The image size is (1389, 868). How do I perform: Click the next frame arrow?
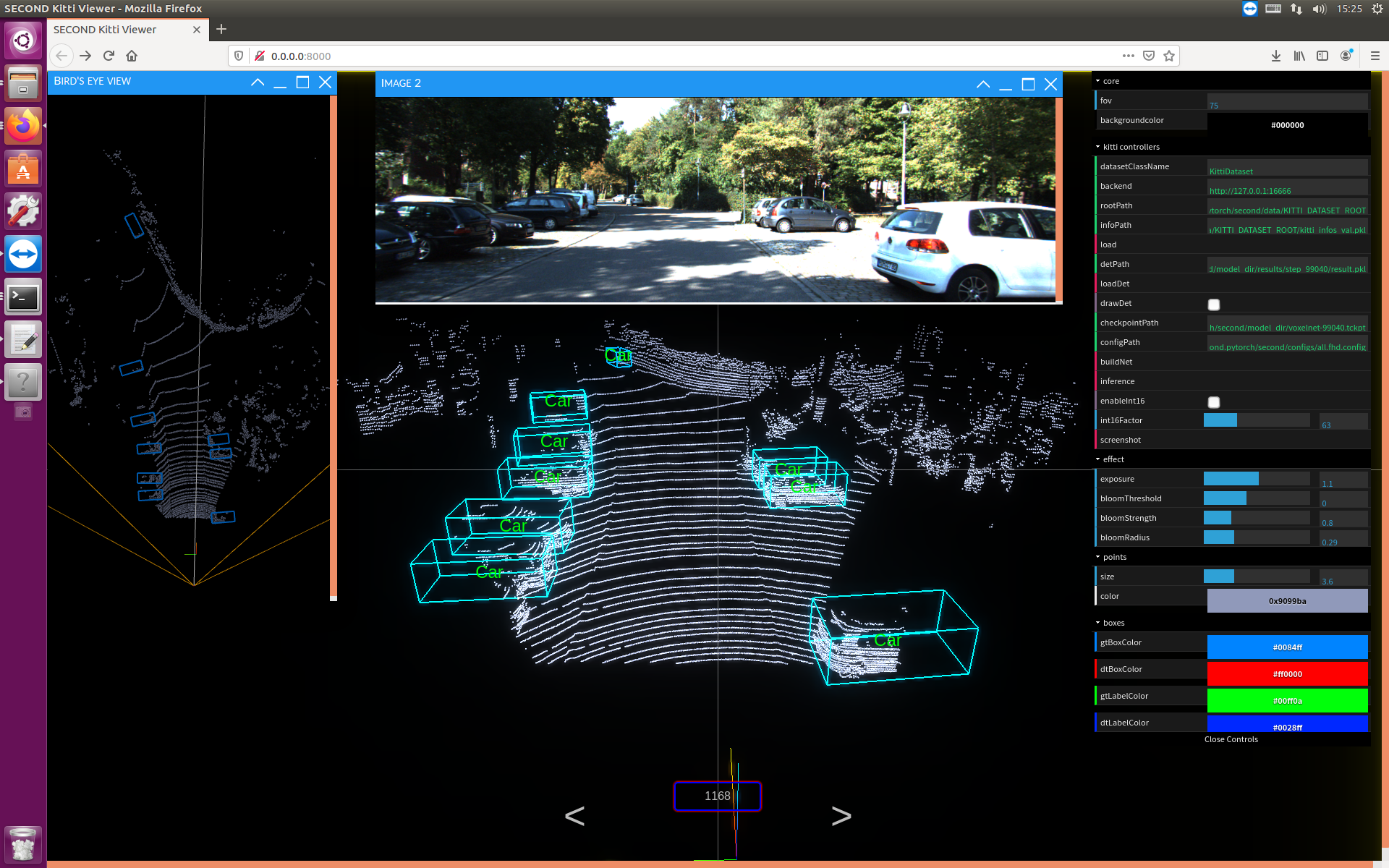tap(841, 816)
